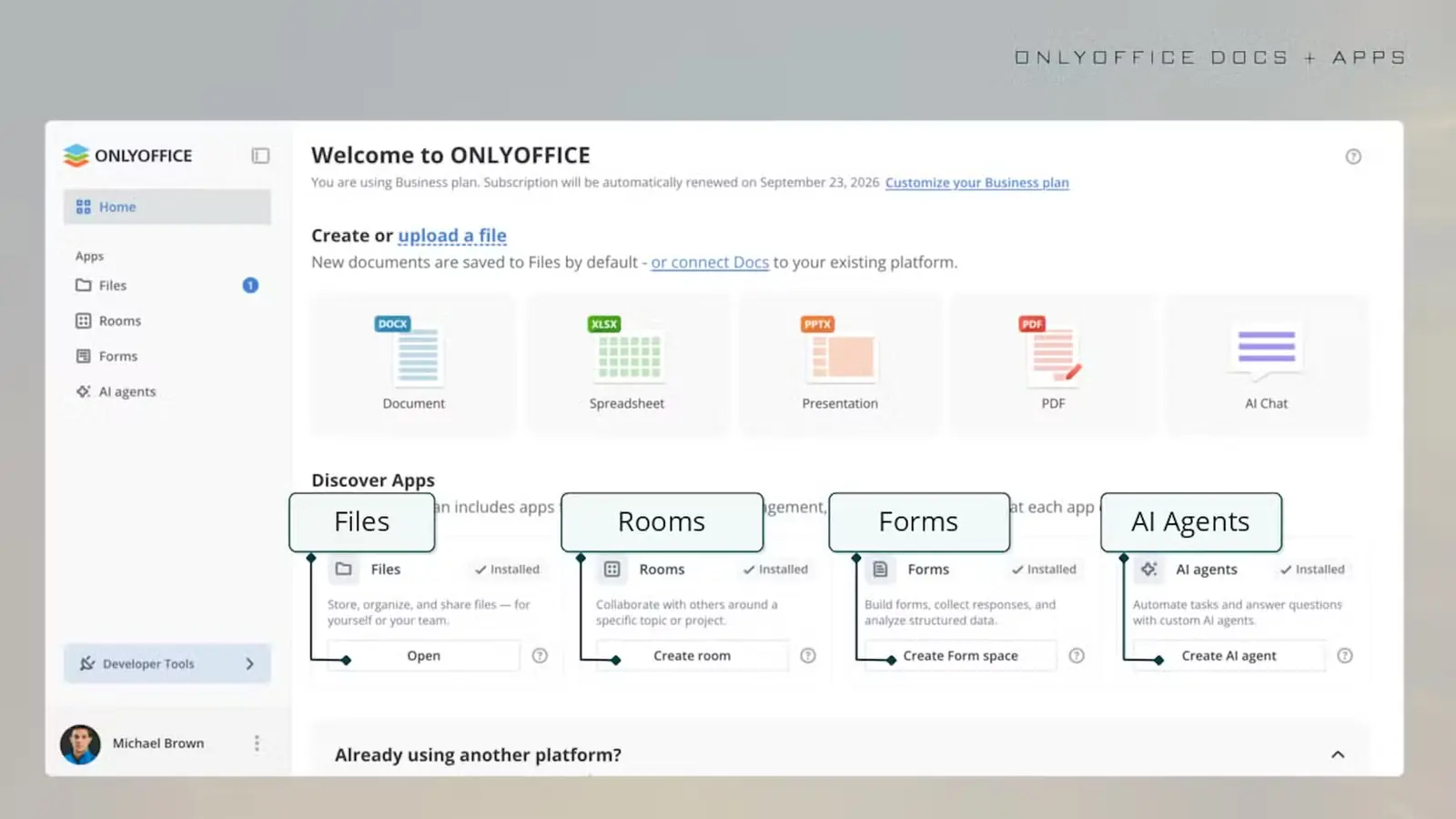Start a new AI Chat
The height and width of the screenshot is (819, 1456).
[x=1266, y=364]
